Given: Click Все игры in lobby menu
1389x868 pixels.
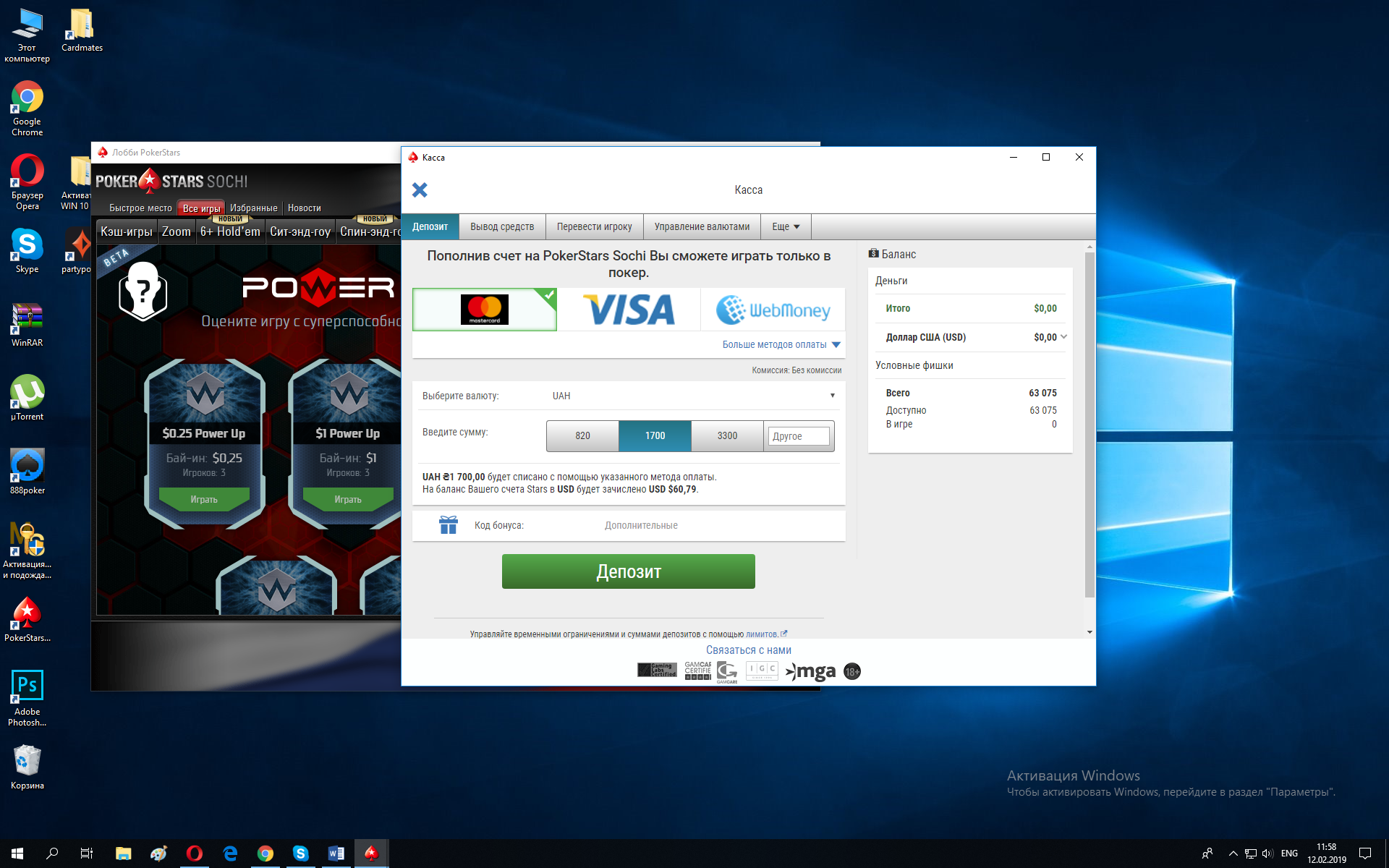Looking at the screenshot, I should [201, 208].
